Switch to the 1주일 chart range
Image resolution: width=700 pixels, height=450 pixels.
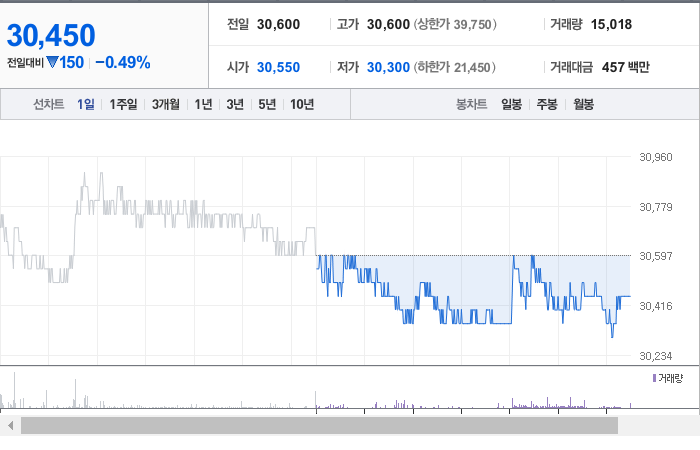tap(123, 104)
